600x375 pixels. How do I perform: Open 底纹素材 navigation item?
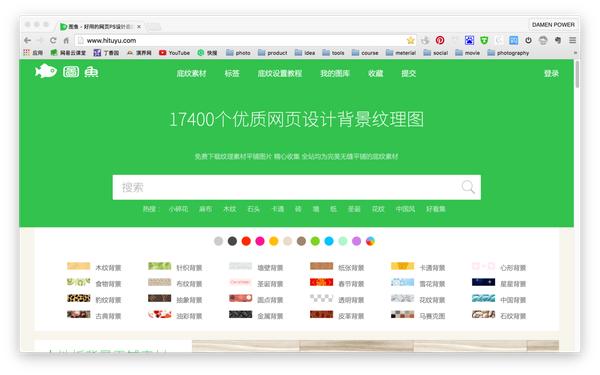tap(191, 73)
